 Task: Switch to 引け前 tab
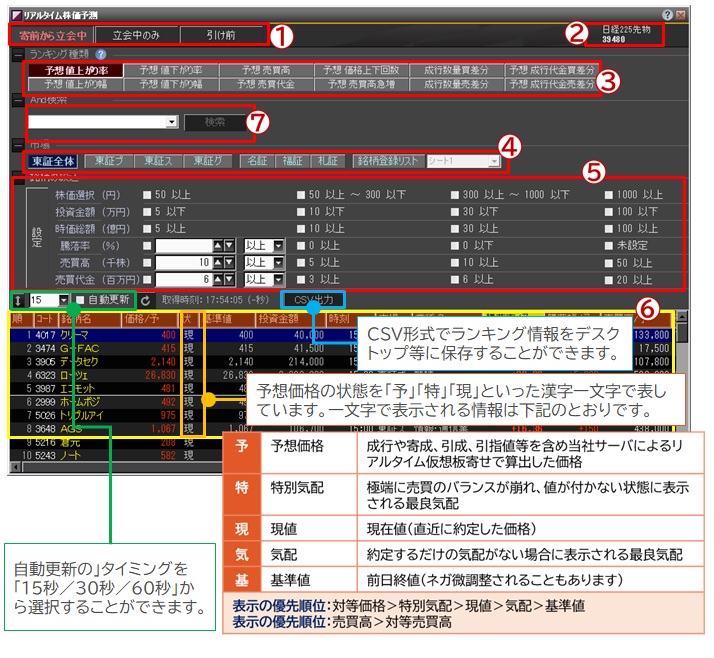click(x=223, y=35)
